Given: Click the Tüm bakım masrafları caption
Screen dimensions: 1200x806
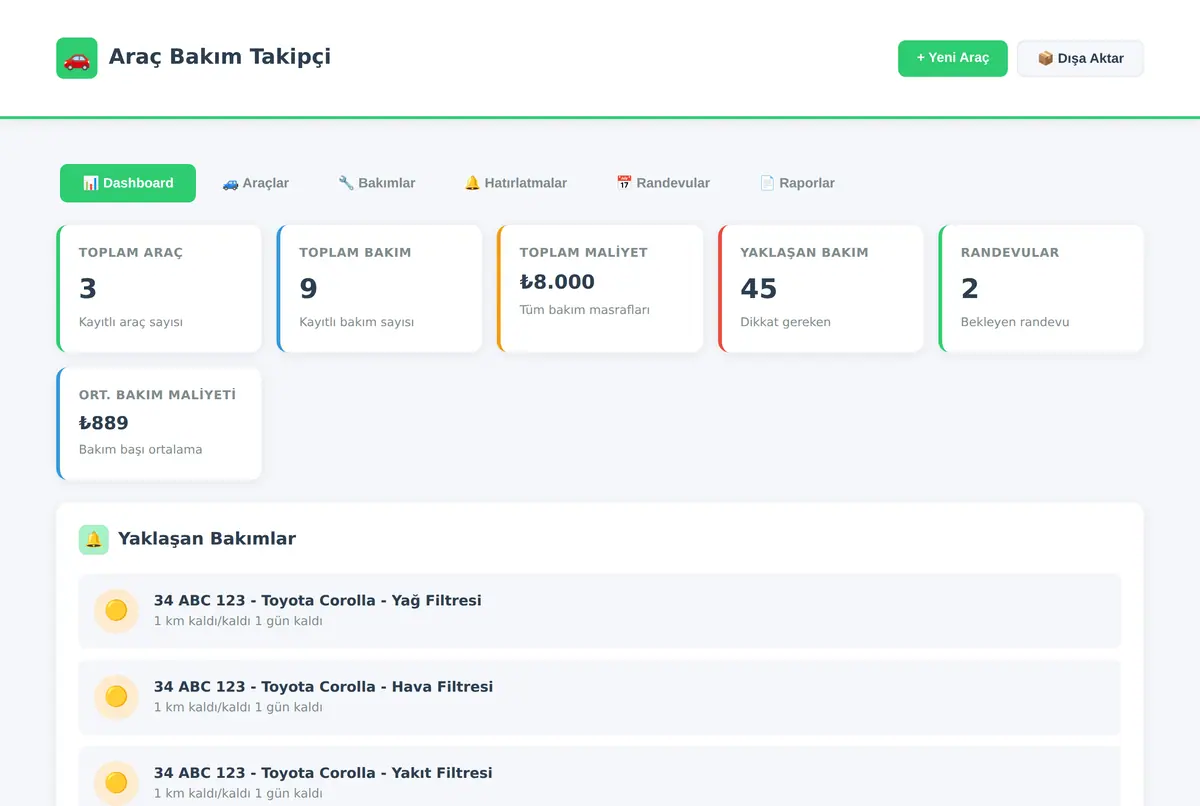Looking at the screenshot, I should pos(585,310).
